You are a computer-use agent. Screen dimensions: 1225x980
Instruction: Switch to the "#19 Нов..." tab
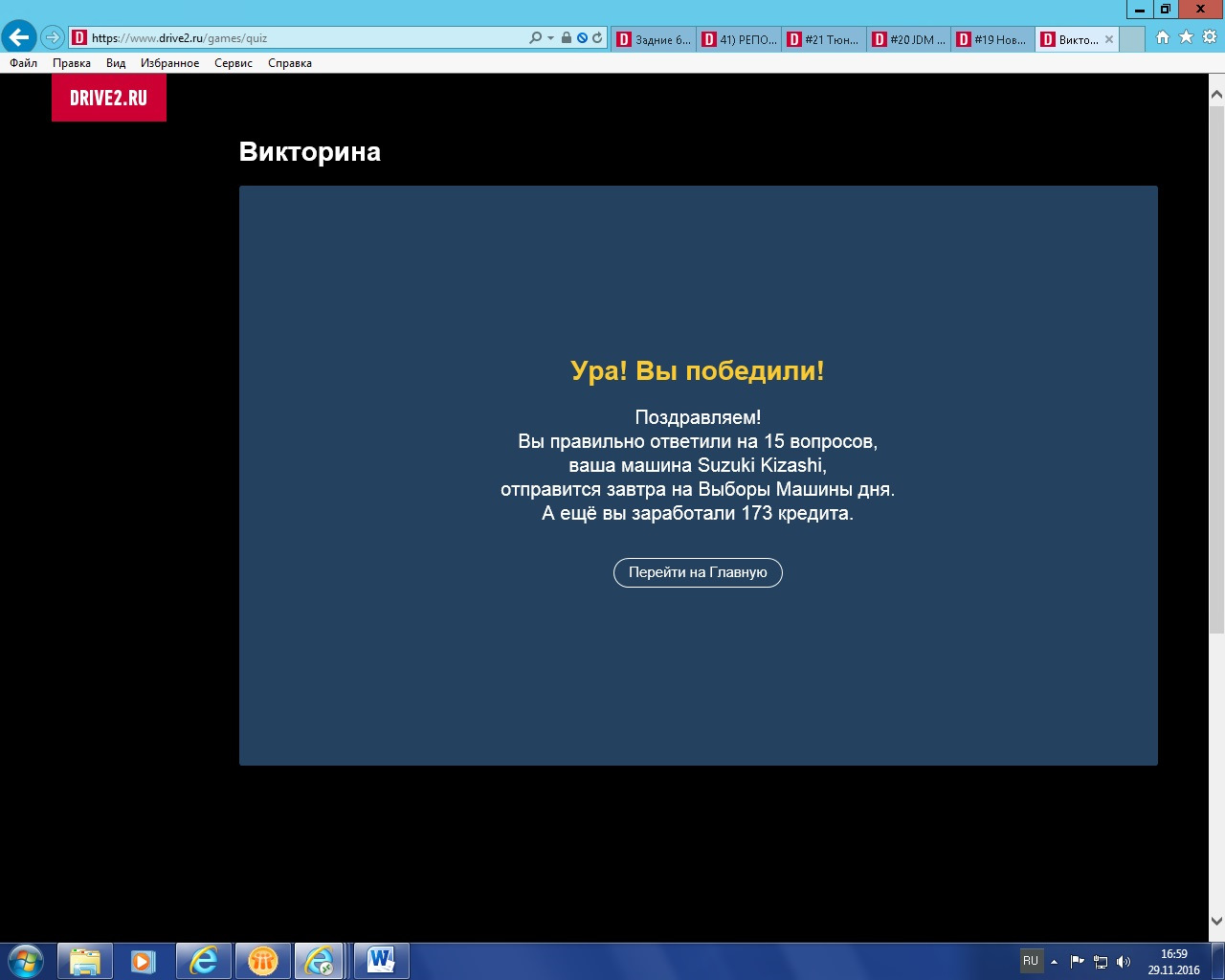coord(992,39)
